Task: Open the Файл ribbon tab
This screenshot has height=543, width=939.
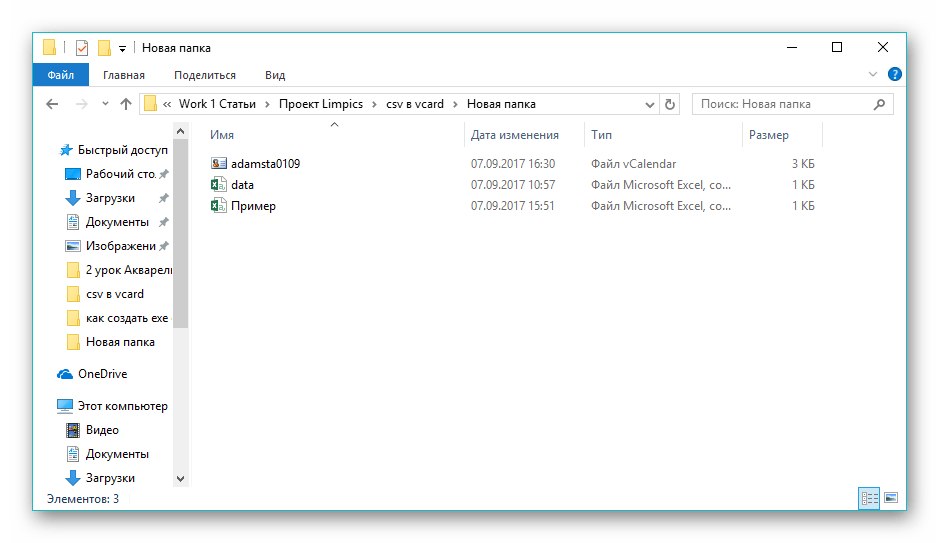Action: [60, 75]
